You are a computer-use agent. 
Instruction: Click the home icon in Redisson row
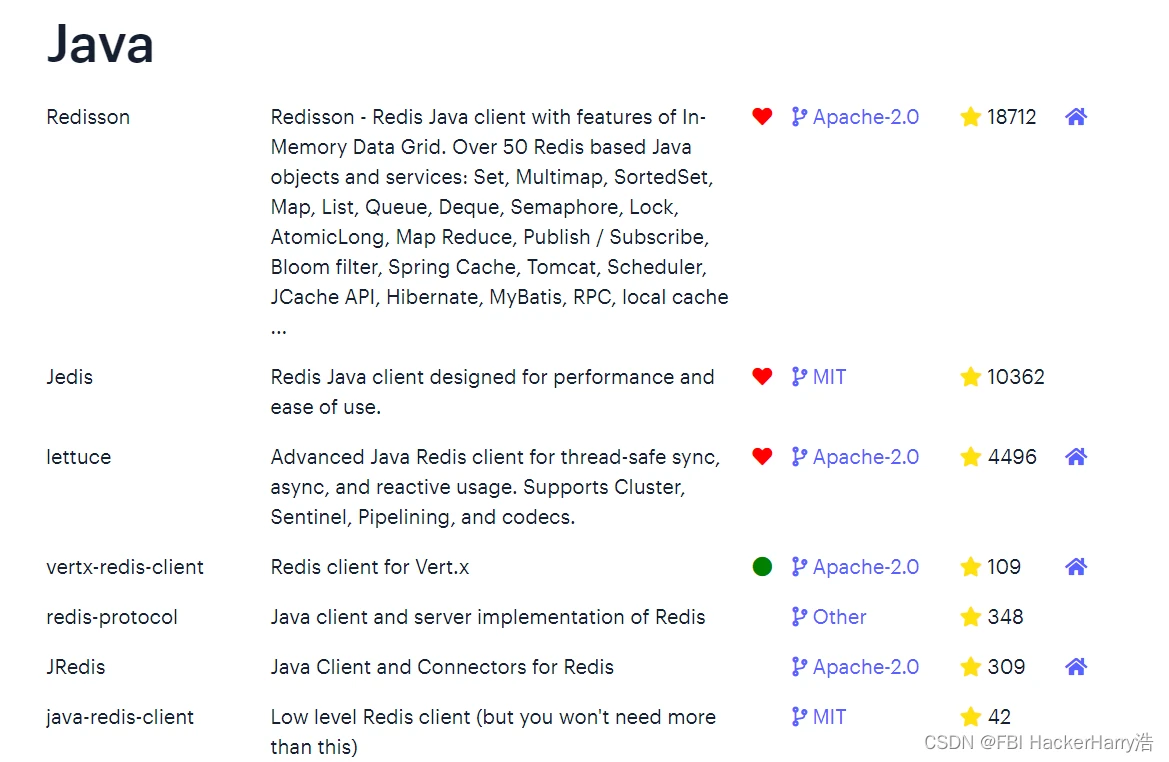point(1076,117)
